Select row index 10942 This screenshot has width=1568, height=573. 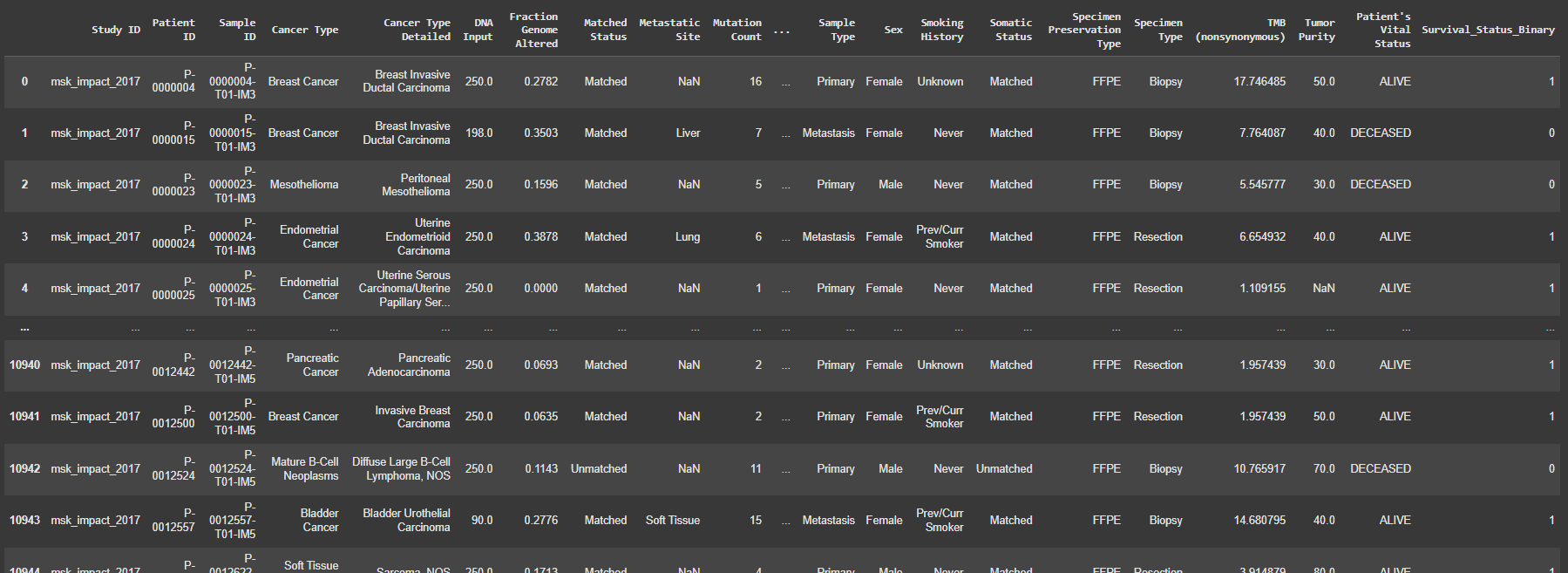24,468
